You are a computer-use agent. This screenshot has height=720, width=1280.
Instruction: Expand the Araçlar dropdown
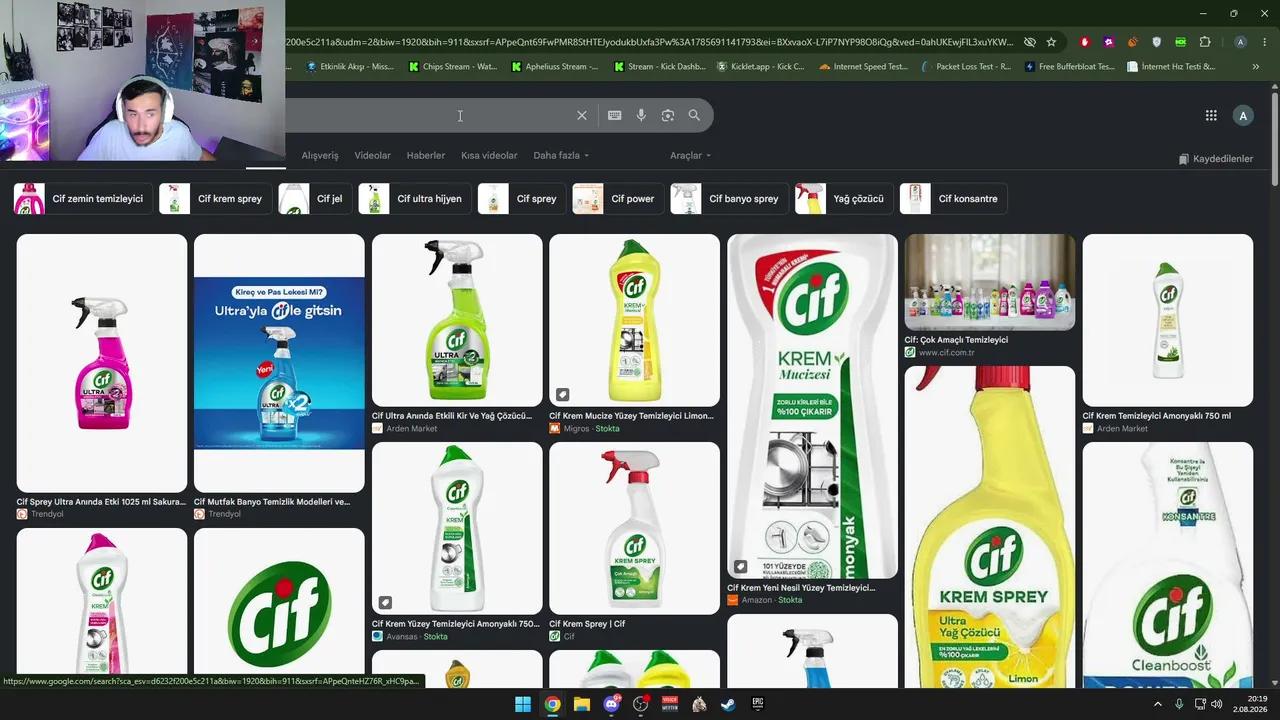pos(690,155)
